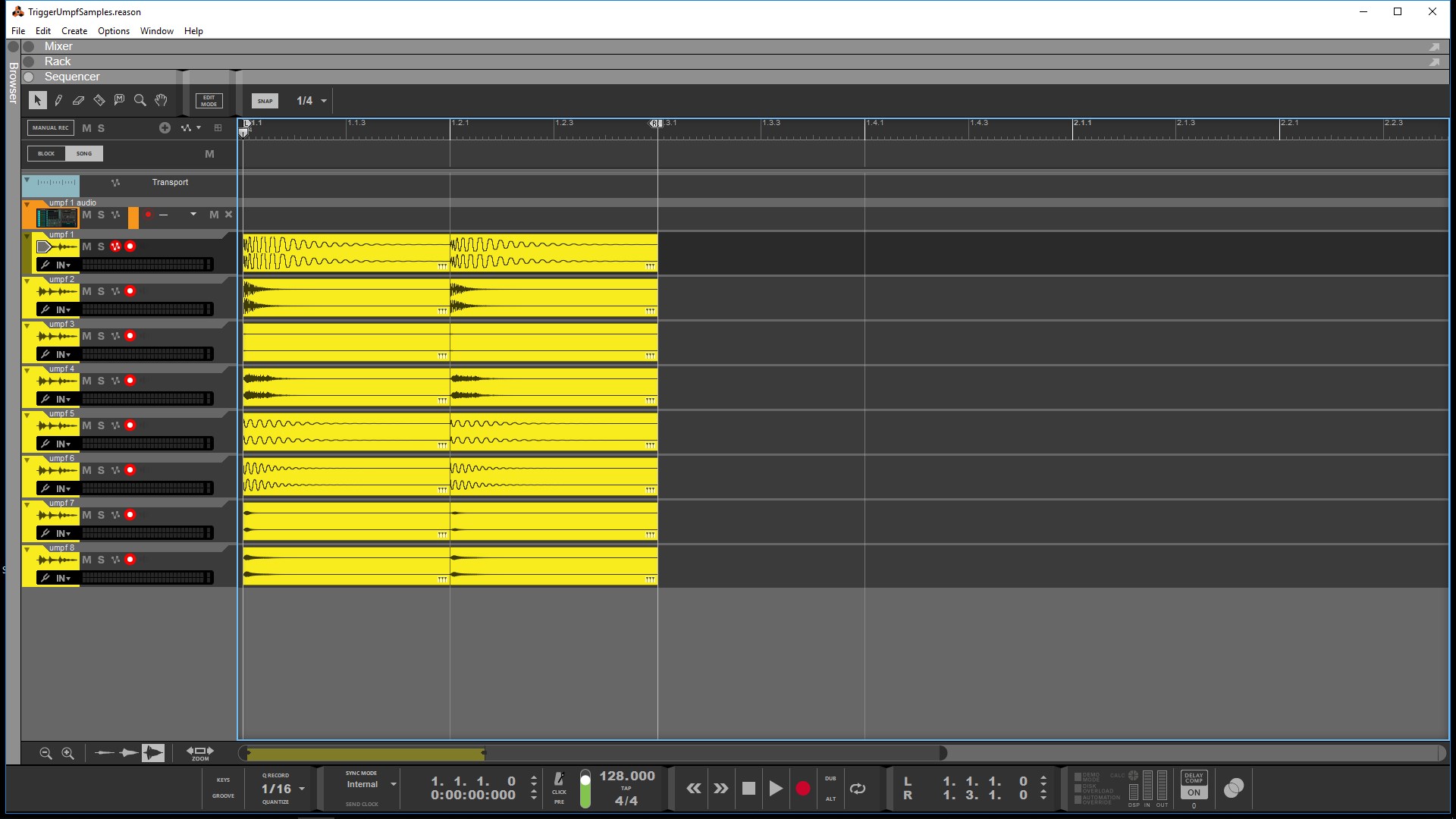Start playback with the Play button
Screen dimensions: 1456x819
776,789
